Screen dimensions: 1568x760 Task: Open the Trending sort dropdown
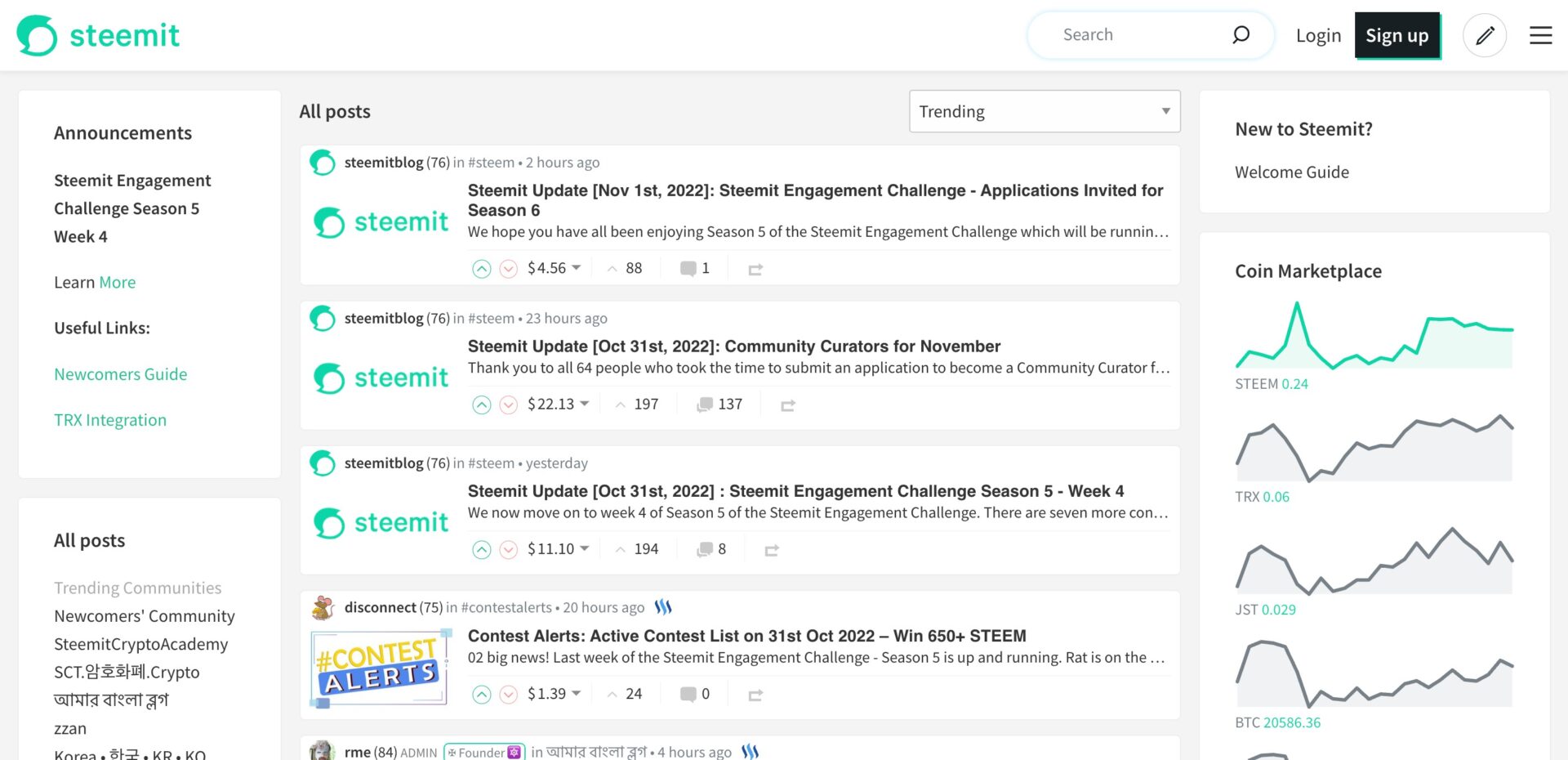pos(1044,111)
